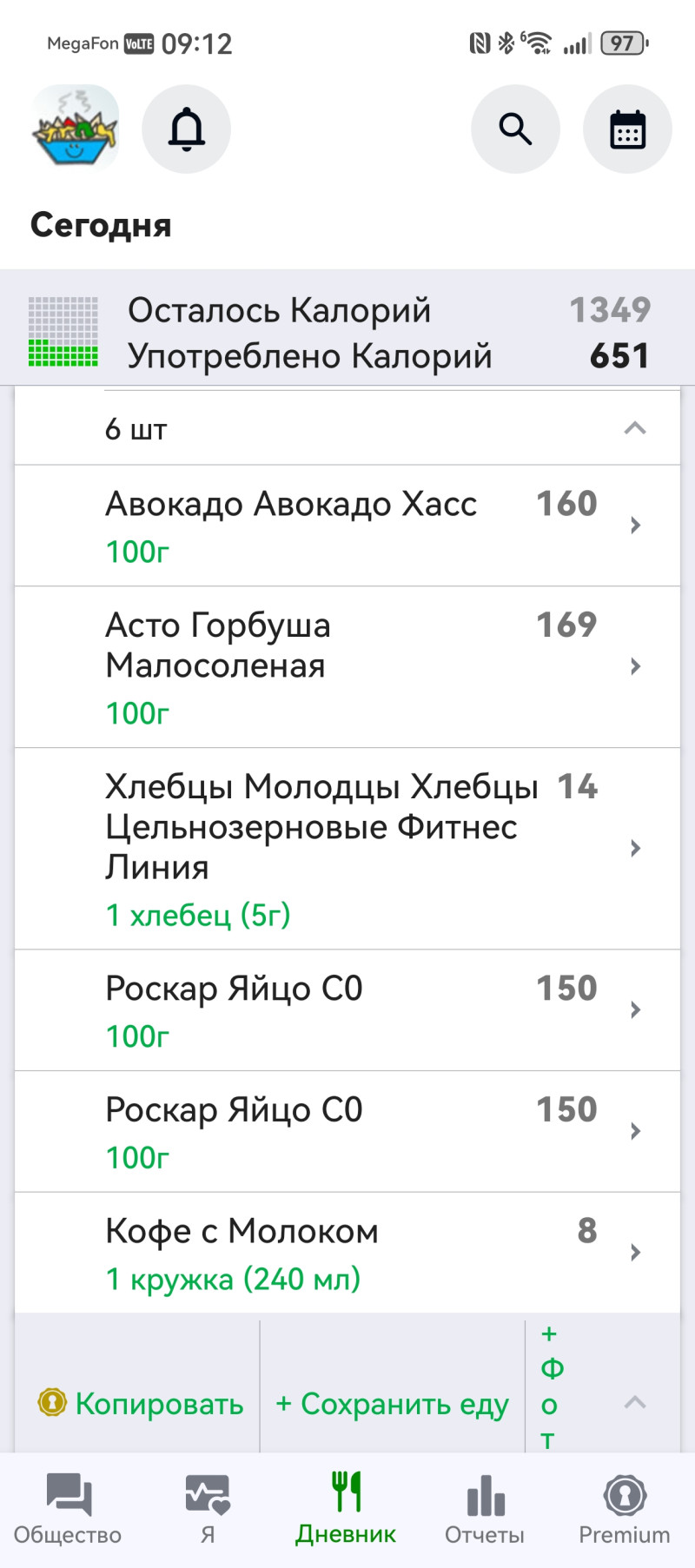Click the green calorie grid chart
This screenshot has width=695, height=1568.
click(63, 332)
